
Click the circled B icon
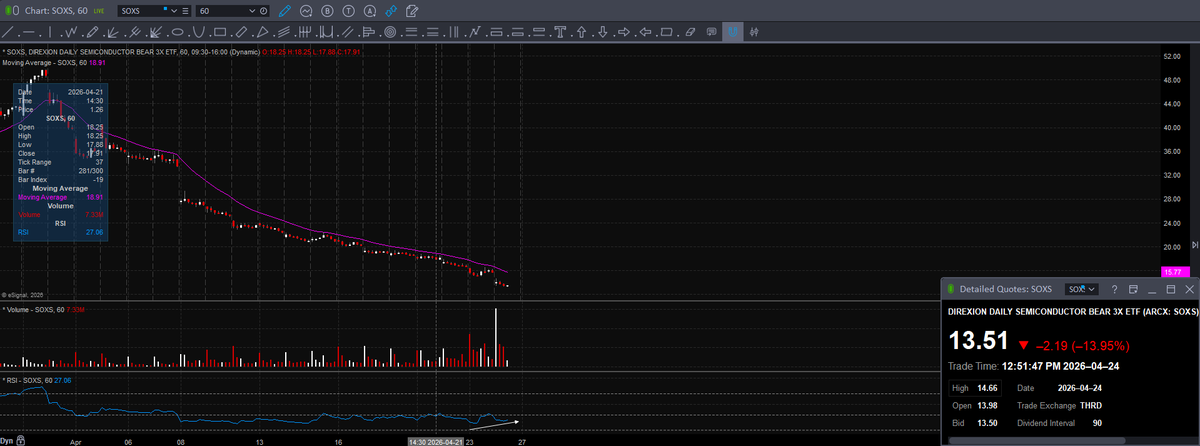326,10
